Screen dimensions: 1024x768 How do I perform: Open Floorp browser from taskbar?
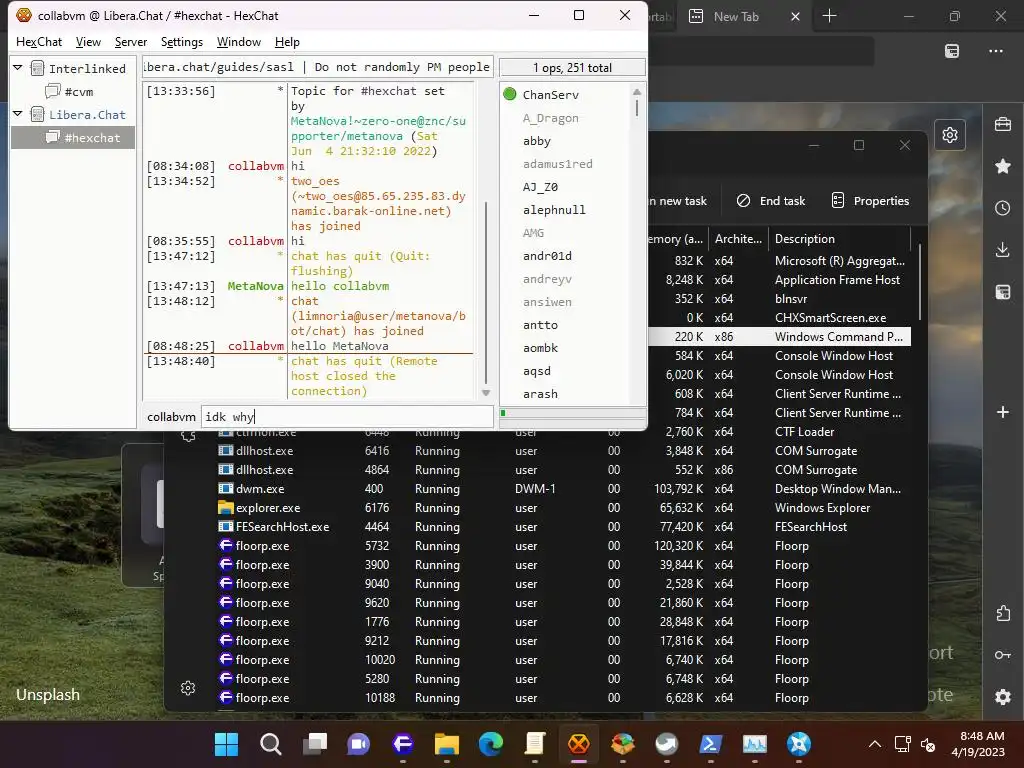point(402,744)
